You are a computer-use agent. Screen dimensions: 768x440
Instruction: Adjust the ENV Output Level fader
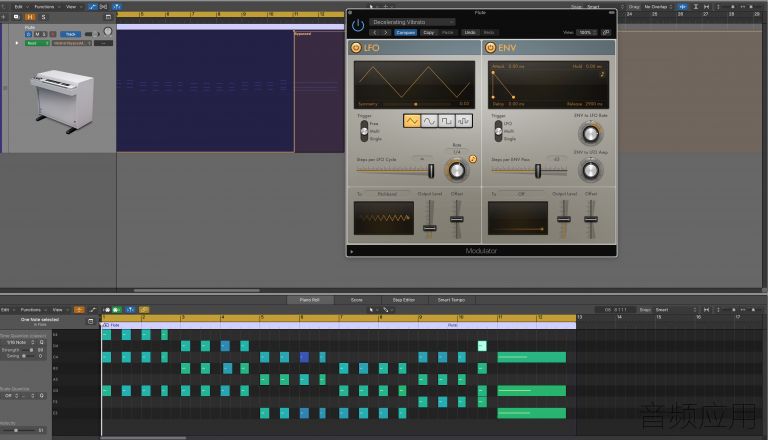(x=564, y=219)
